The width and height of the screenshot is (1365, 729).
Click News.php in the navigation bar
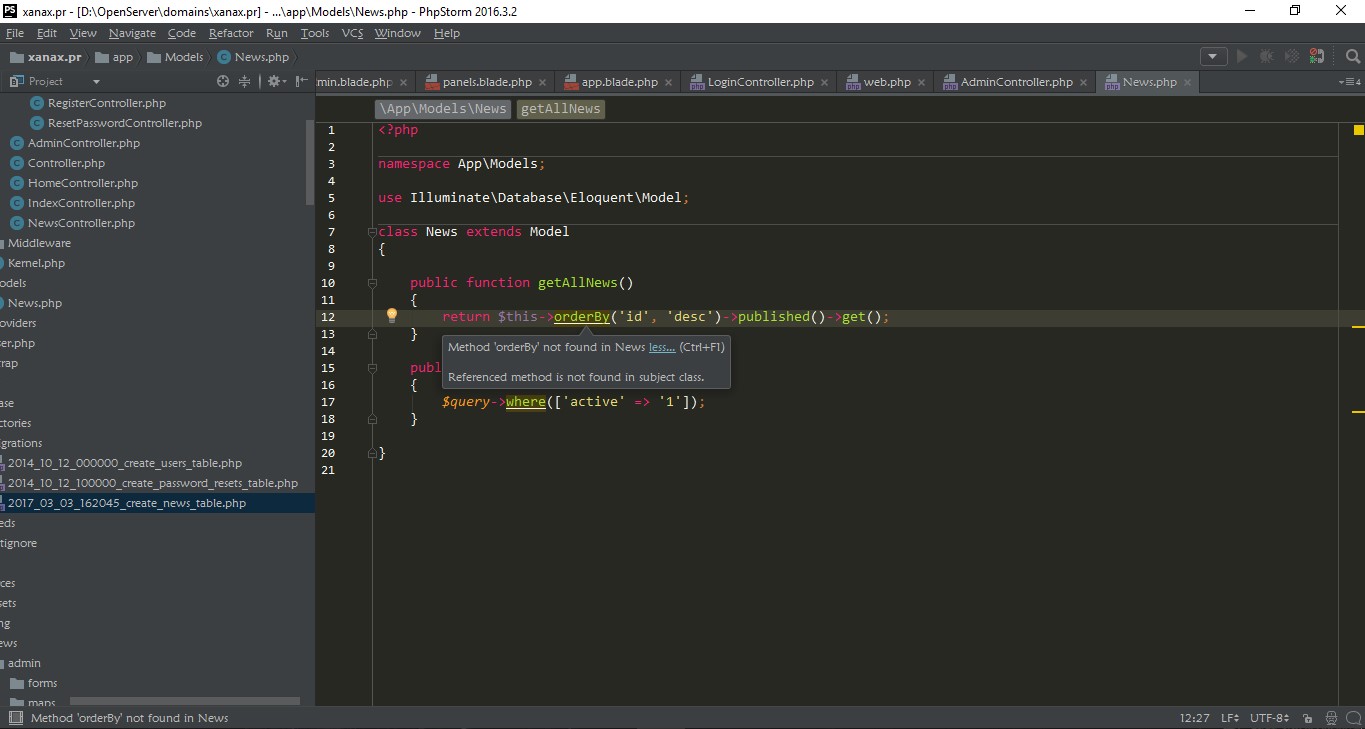[253, 57]
